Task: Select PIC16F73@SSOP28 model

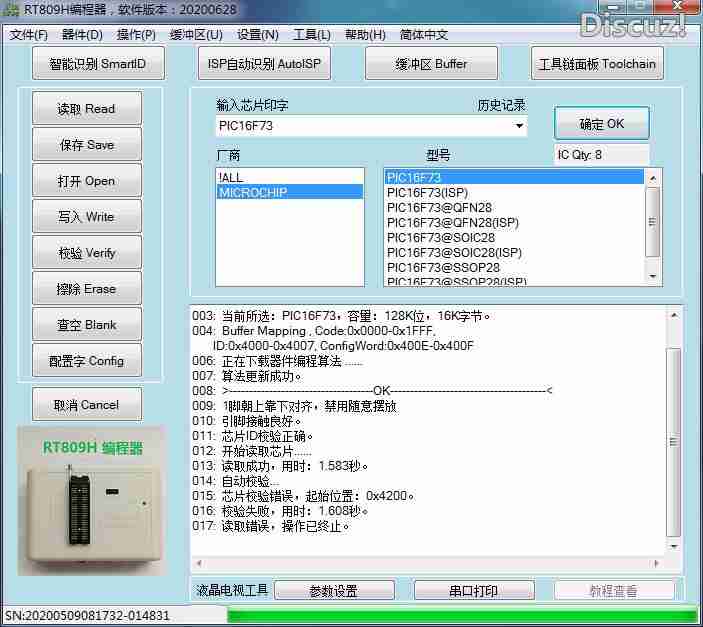Action: (514, 267)
